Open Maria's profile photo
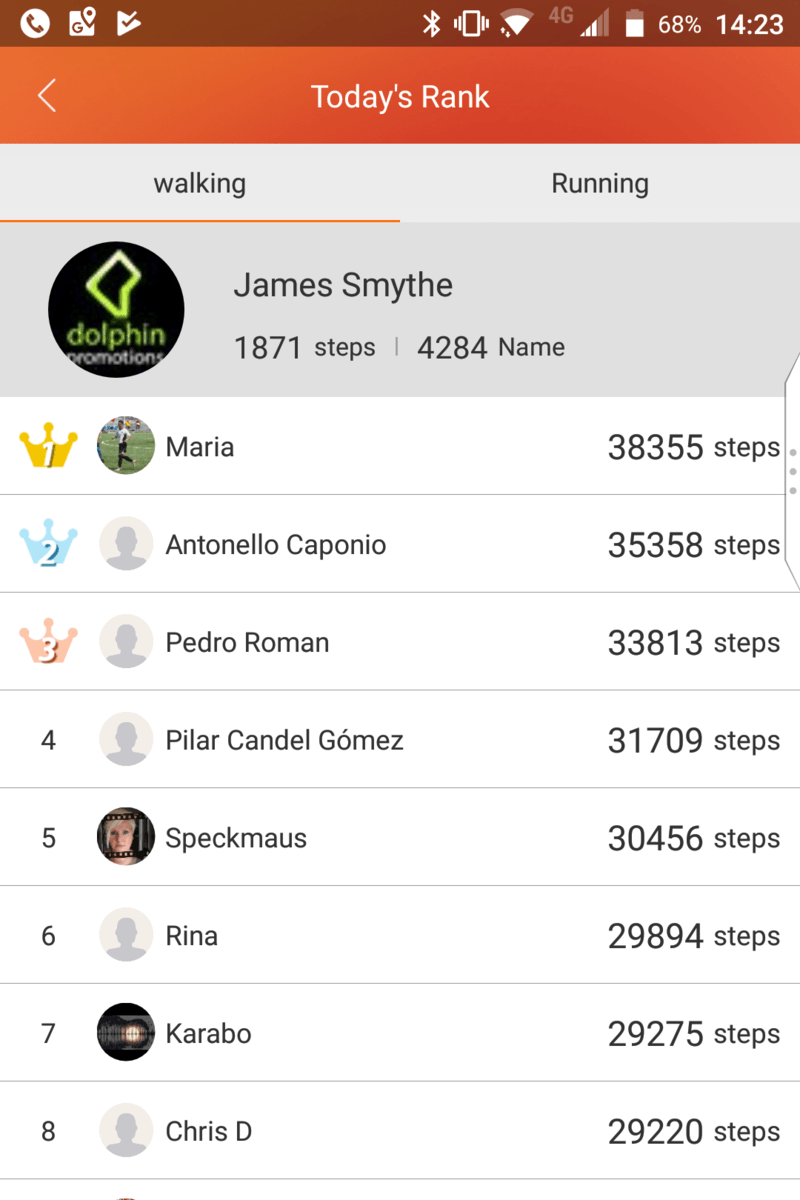The image size is (800, 1200). (x=126, y=446)
